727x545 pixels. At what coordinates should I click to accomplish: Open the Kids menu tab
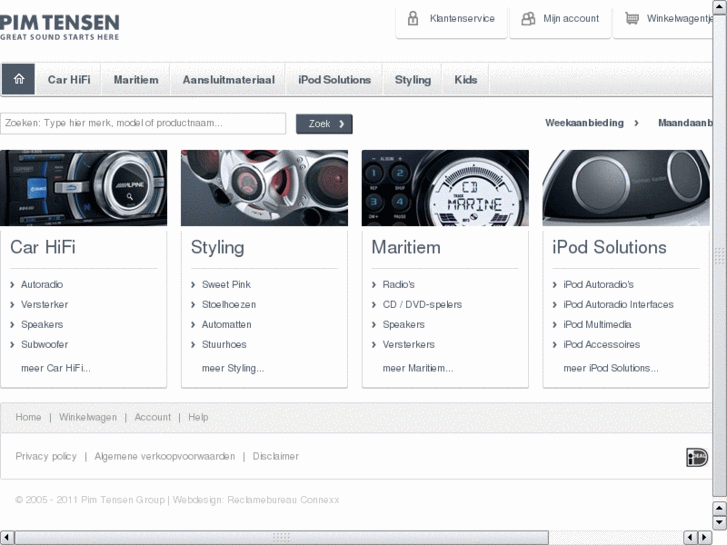point(466,80)
